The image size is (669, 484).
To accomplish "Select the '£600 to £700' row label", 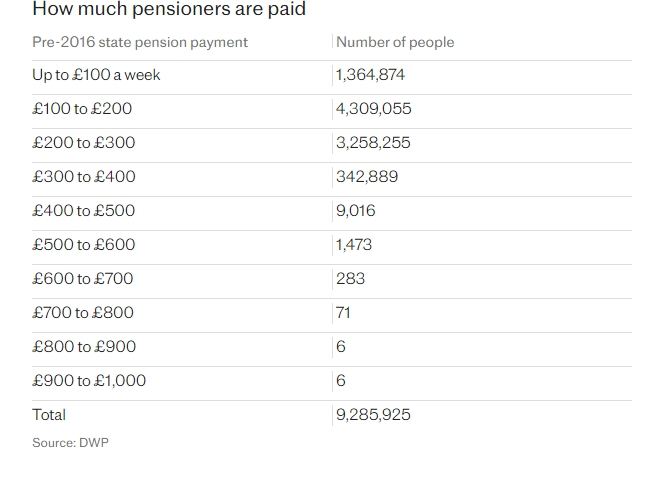I will (x=83, y=279).
